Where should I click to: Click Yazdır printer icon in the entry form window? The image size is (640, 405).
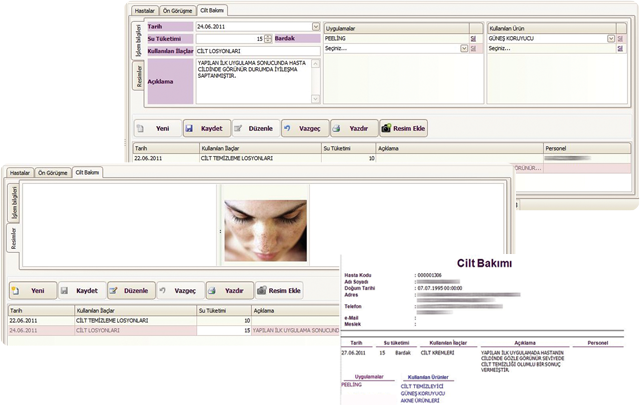(x=338, y=130)
